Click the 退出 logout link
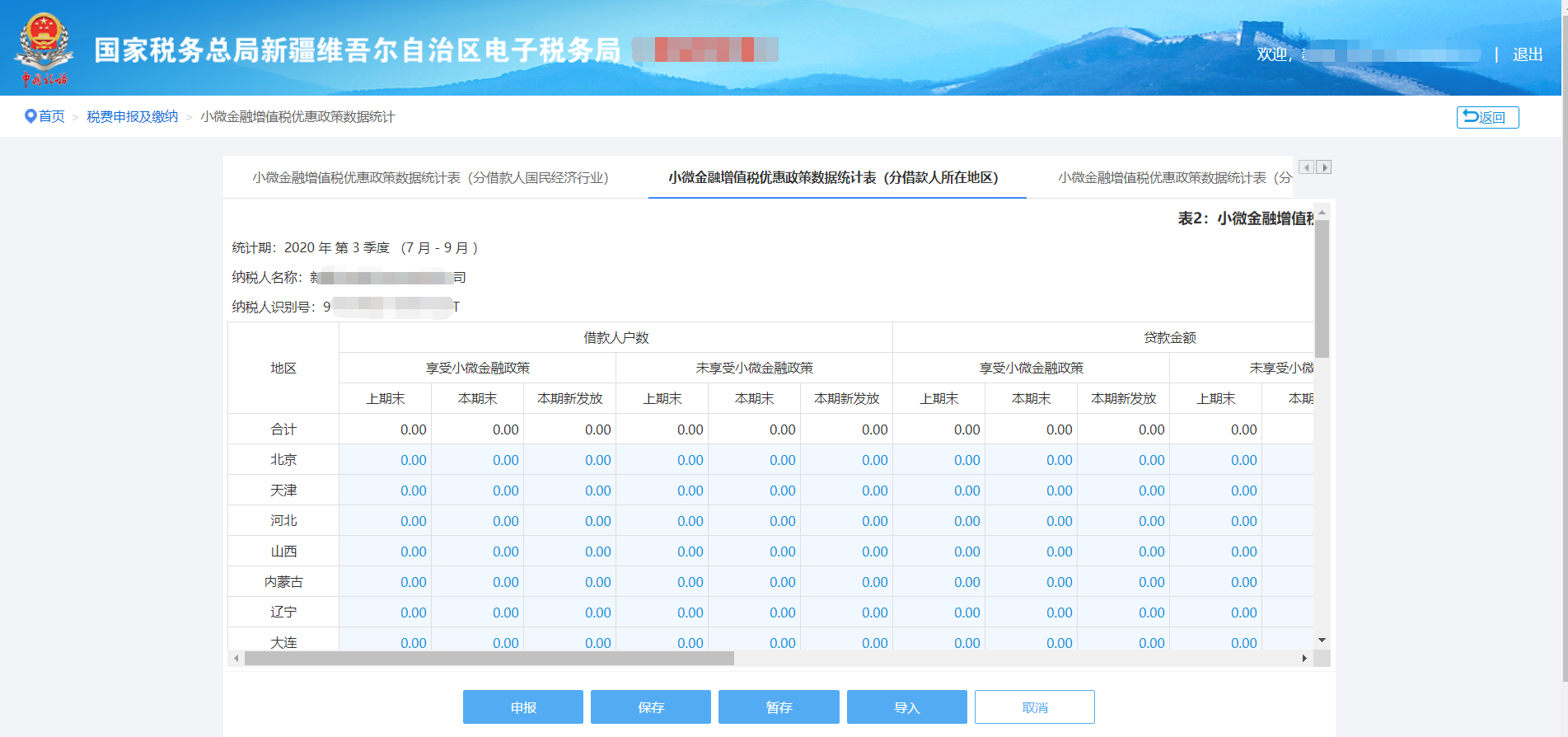 1528,54
